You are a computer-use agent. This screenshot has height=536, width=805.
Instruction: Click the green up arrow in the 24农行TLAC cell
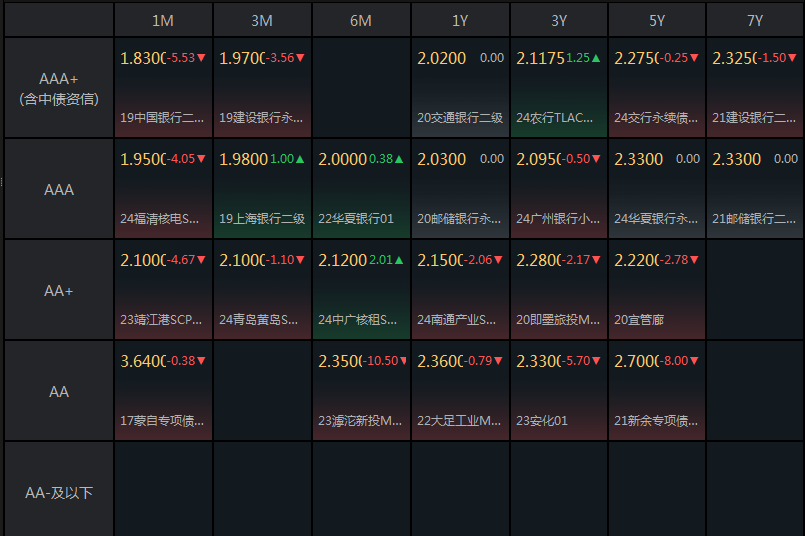pyautogui.click(x=597, y=58)
